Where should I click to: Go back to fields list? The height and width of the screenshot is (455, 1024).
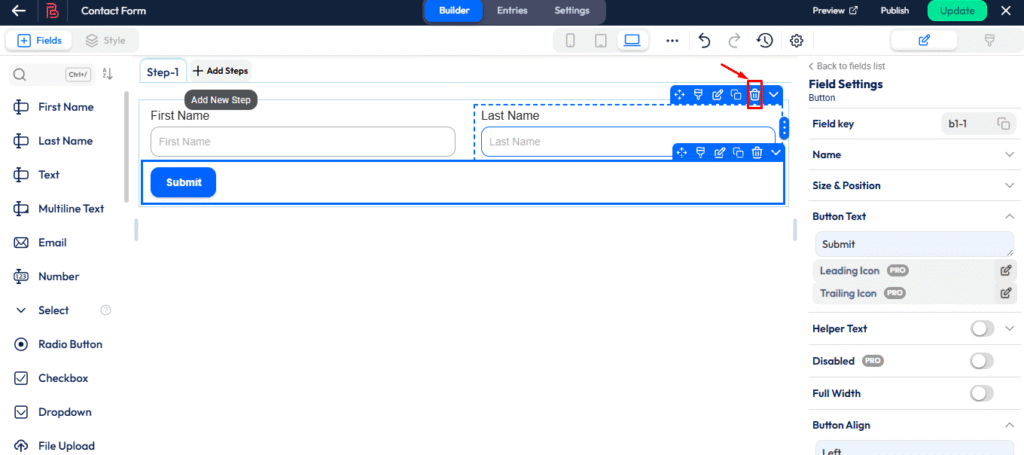pos(846,67)
